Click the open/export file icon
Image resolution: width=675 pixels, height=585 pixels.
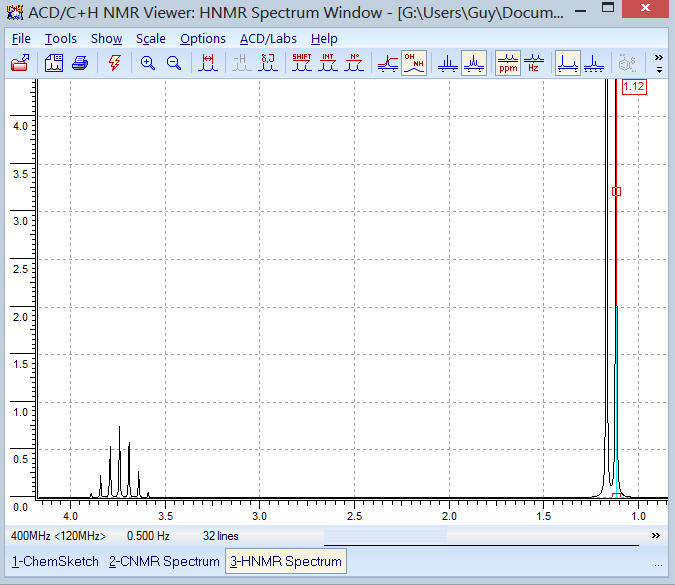pos(19,63)
